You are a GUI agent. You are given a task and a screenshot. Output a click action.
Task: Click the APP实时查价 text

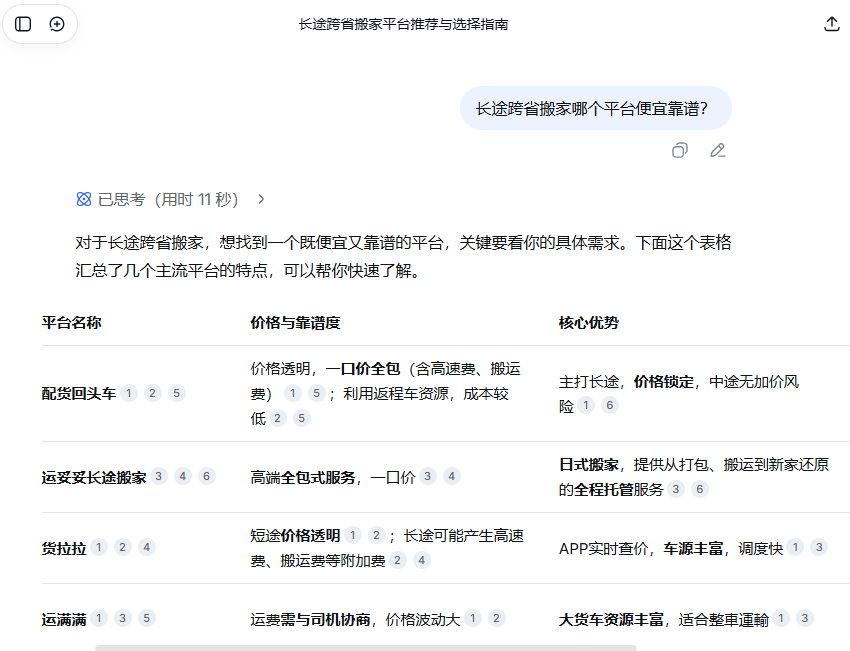point(603,549)
